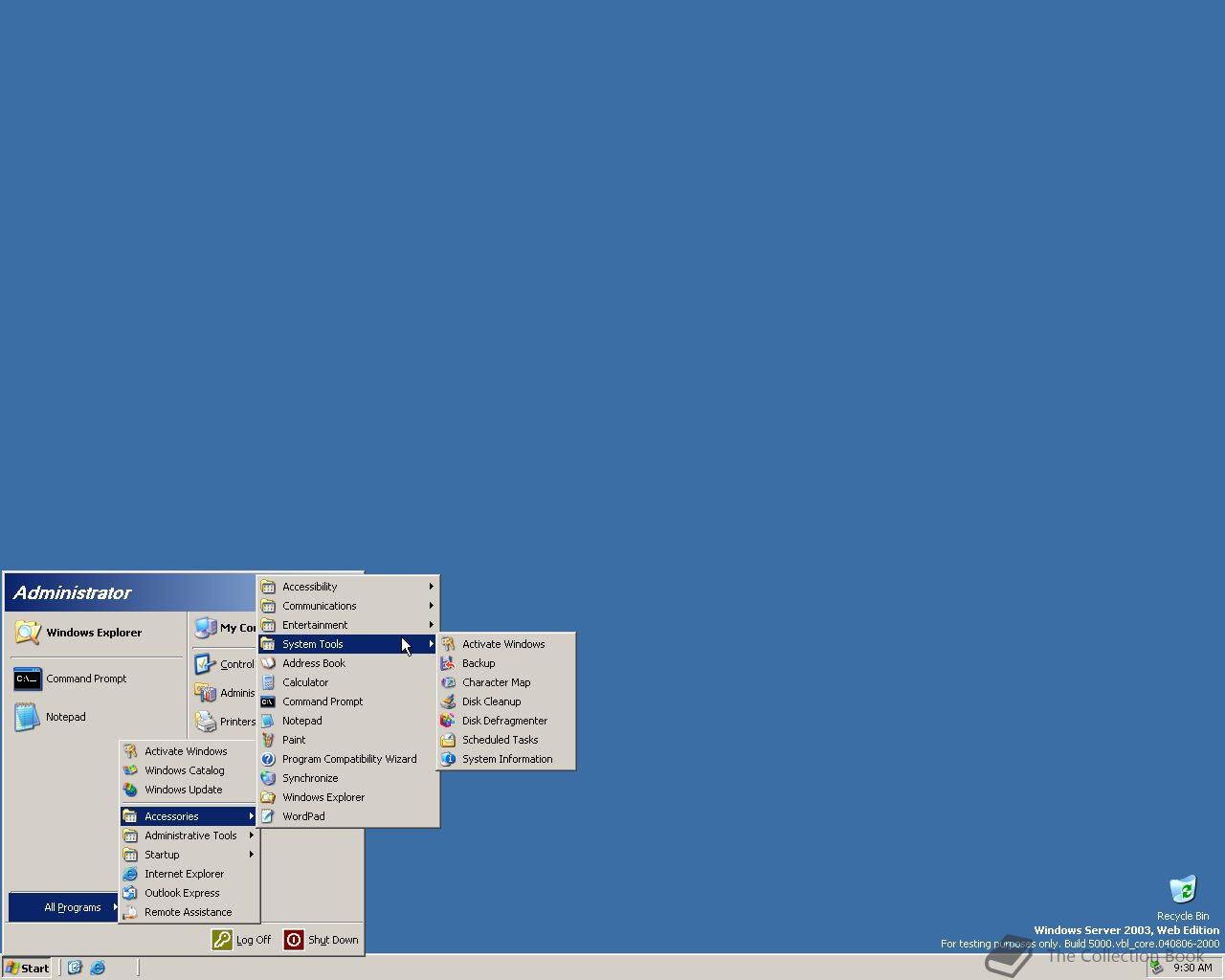
Task: Click the Backup icon in System Tools
Action: [x=448, y=663]
